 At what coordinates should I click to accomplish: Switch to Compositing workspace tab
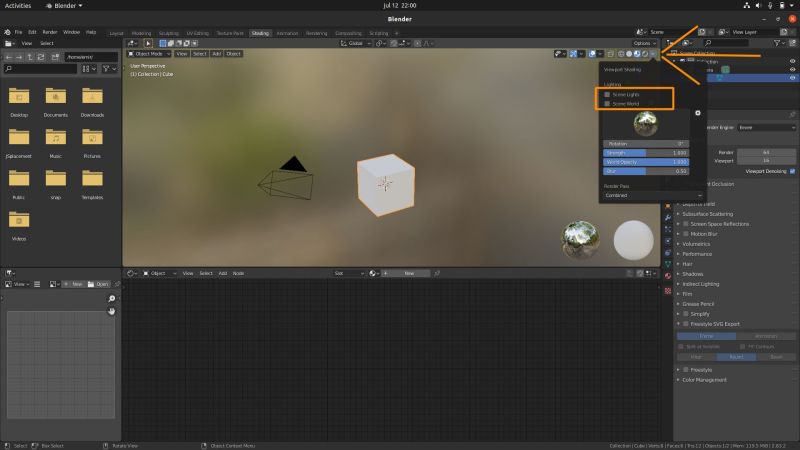[x=348, y=33]
